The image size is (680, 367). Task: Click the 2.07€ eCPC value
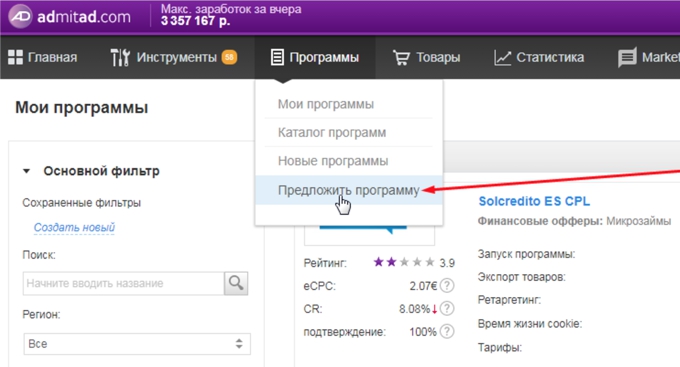coord(423,286)
